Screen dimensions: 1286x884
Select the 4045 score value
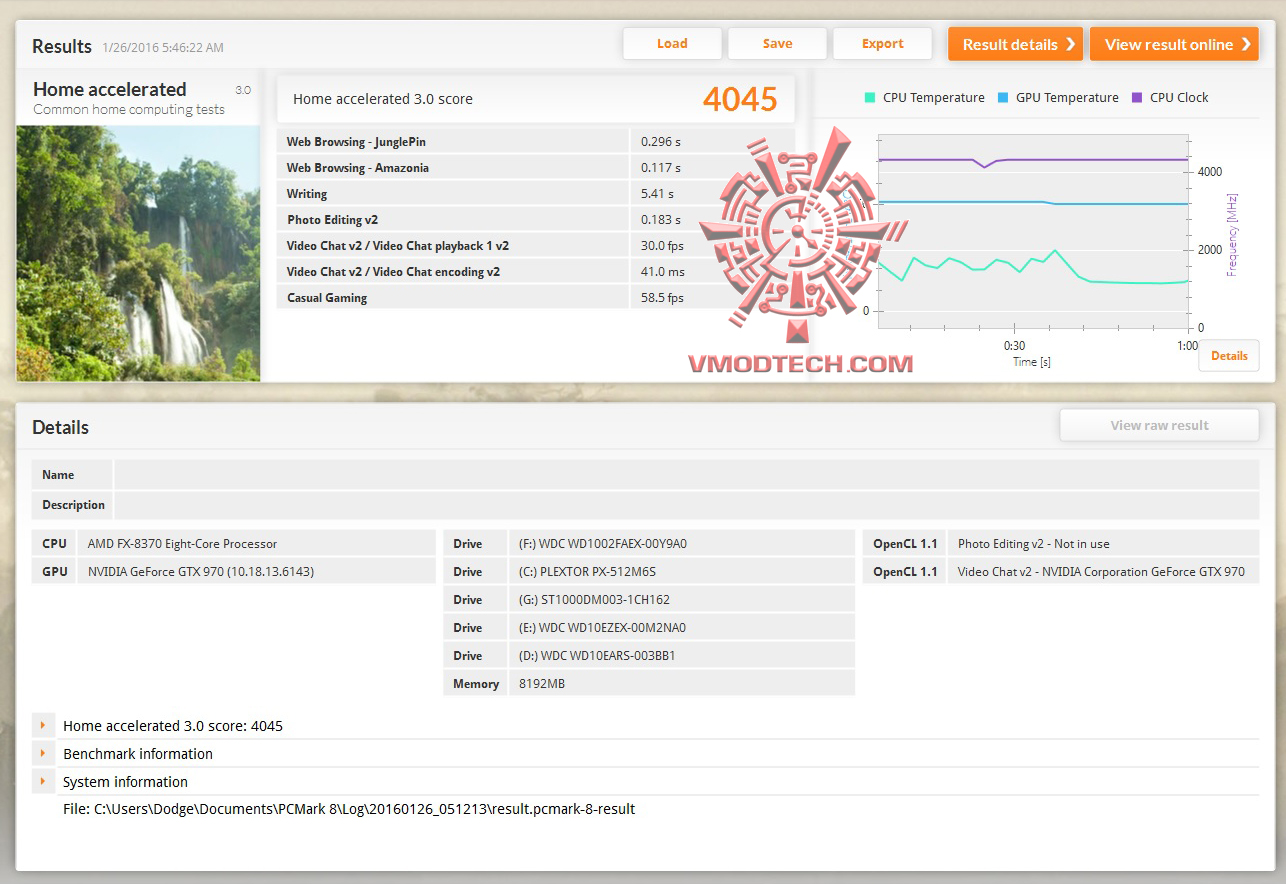(740, 99)
